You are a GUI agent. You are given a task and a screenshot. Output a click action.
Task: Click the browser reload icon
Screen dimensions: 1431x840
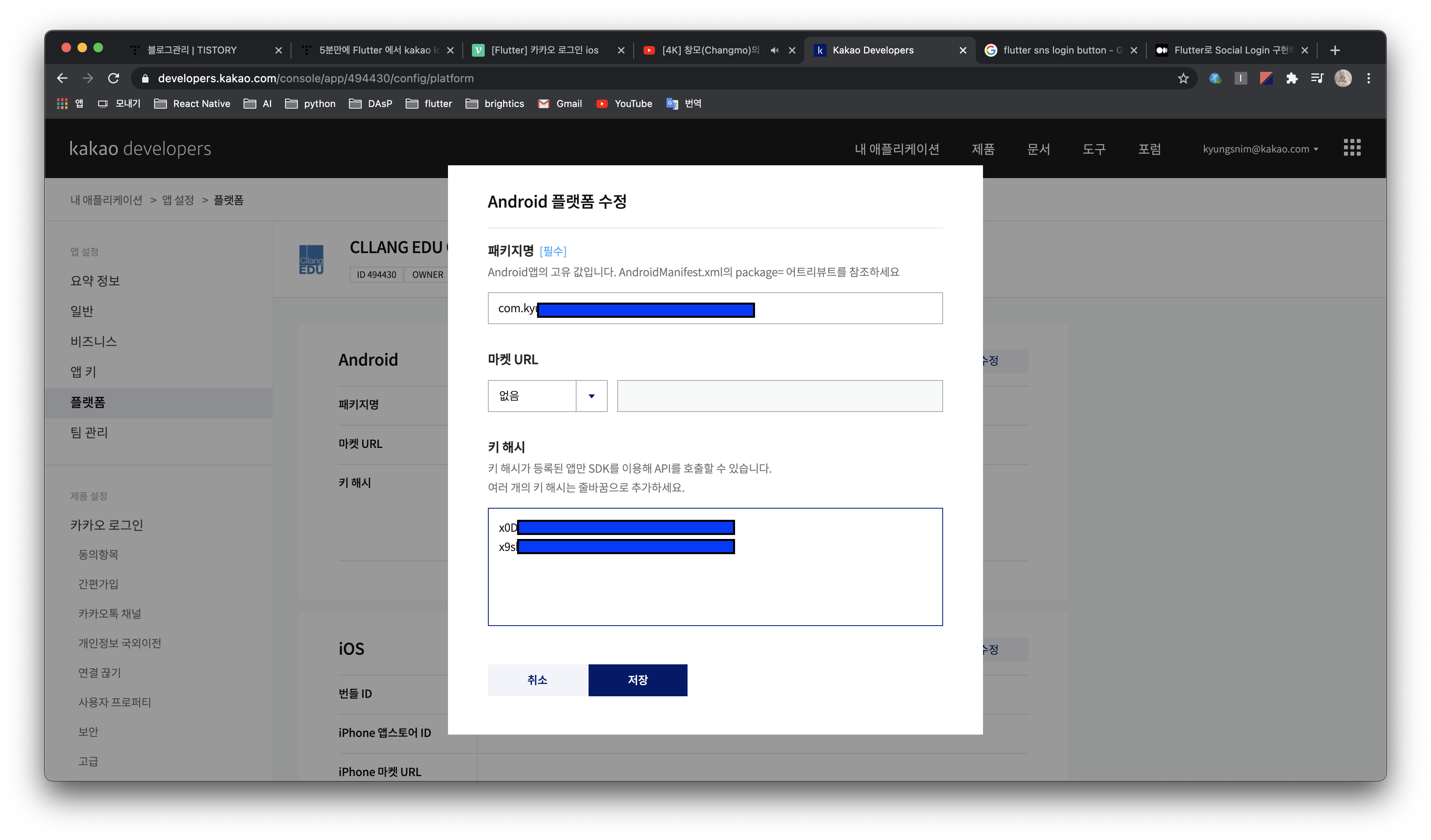113,78
